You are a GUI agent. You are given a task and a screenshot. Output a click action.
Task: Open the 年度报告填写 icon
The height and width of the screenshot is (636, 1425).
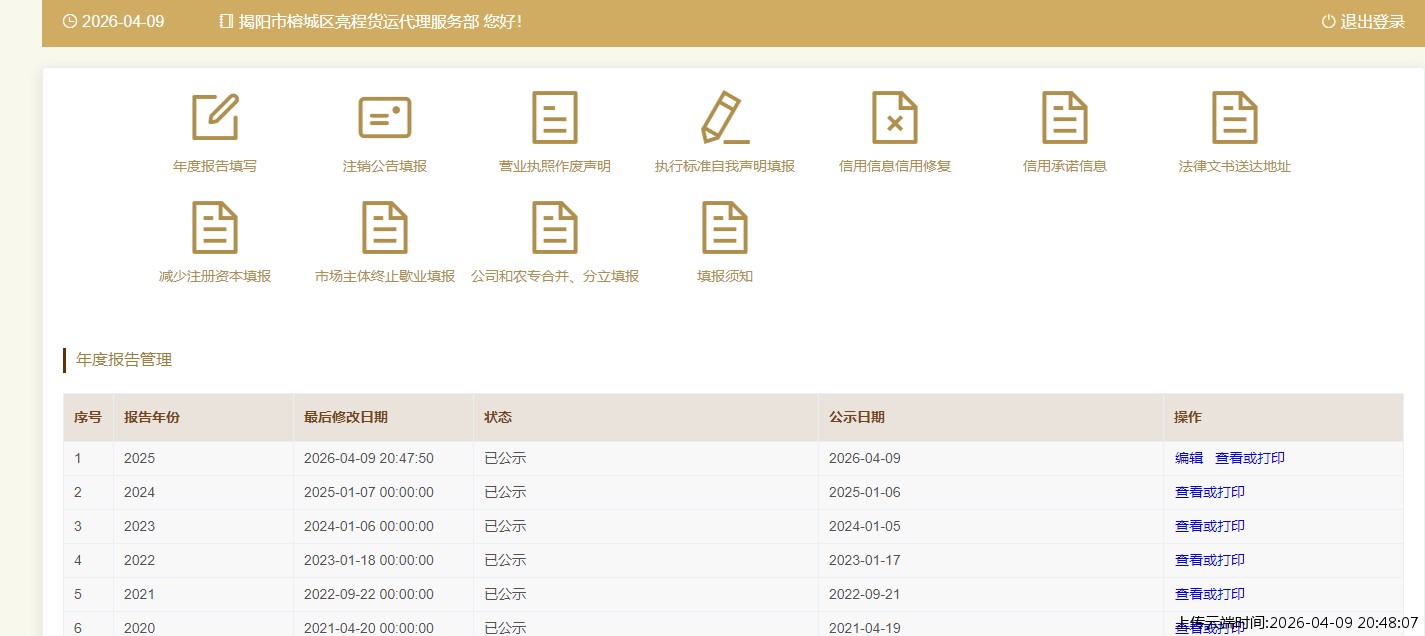pyautogui.click(x=215, y=118)
